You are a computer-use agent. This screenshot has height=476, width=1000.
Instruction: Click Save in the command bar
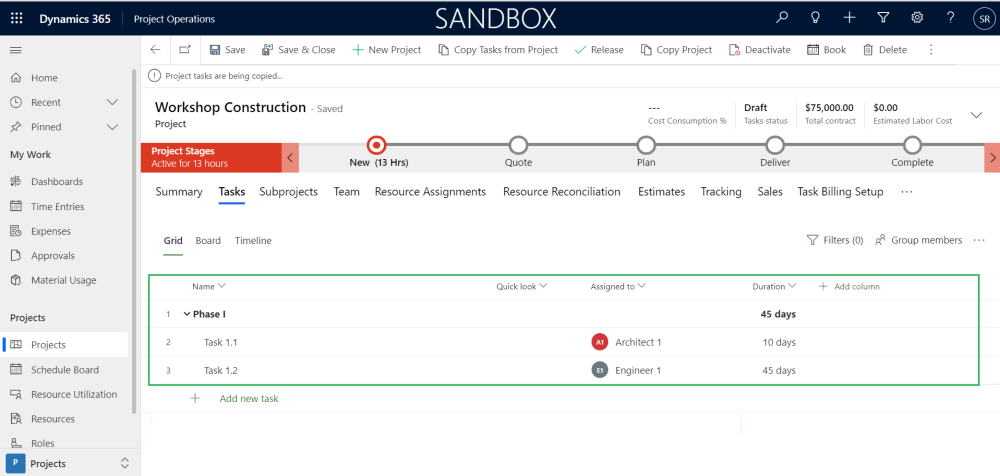228,50
